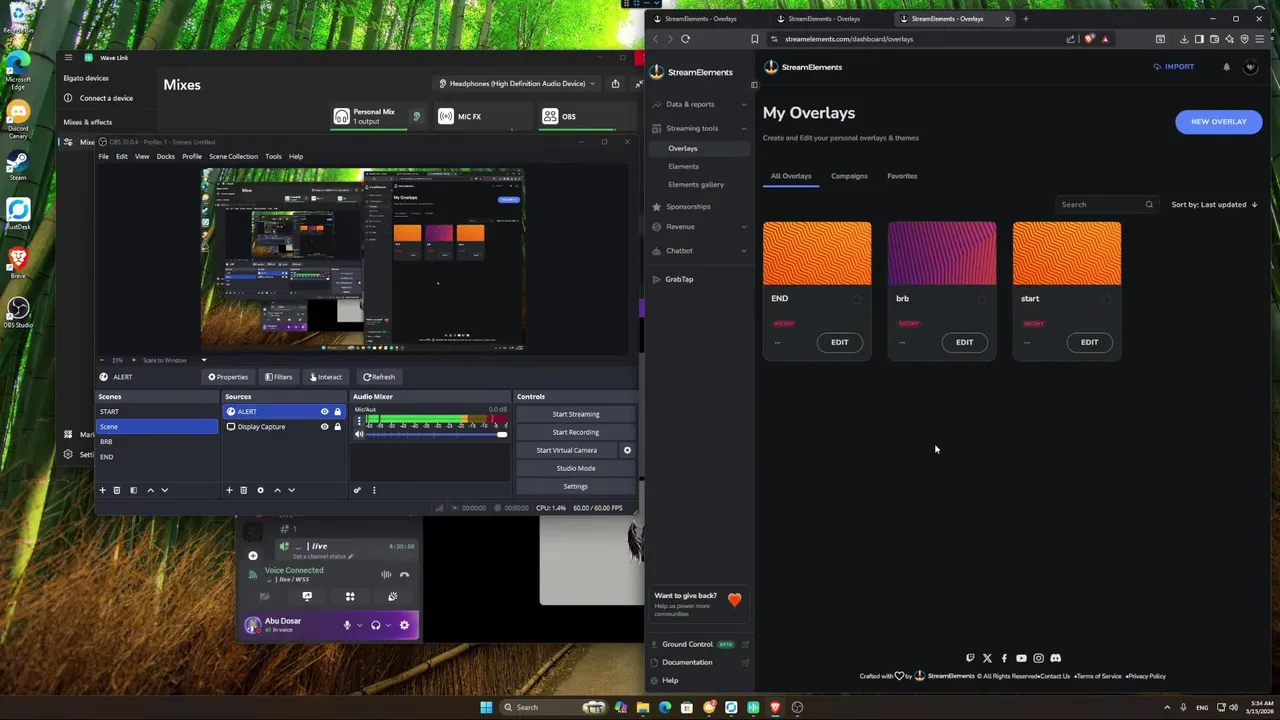Open Brave Shields icon in address bar

(1088, 39)
